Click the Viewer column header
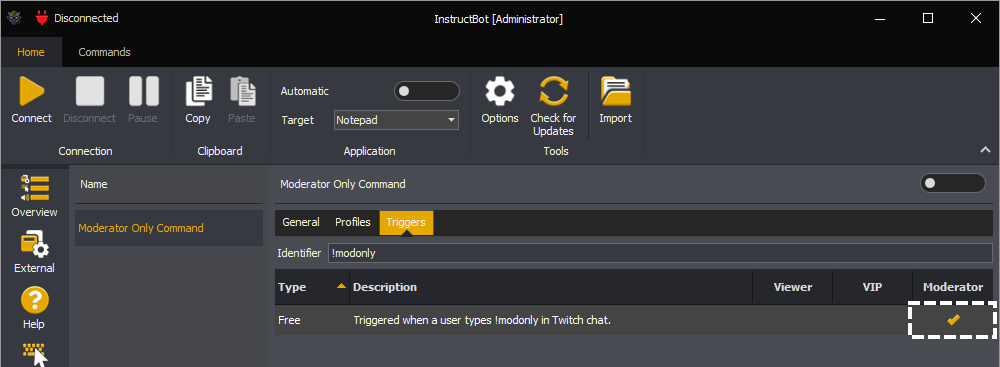 (x=793, y=287)
